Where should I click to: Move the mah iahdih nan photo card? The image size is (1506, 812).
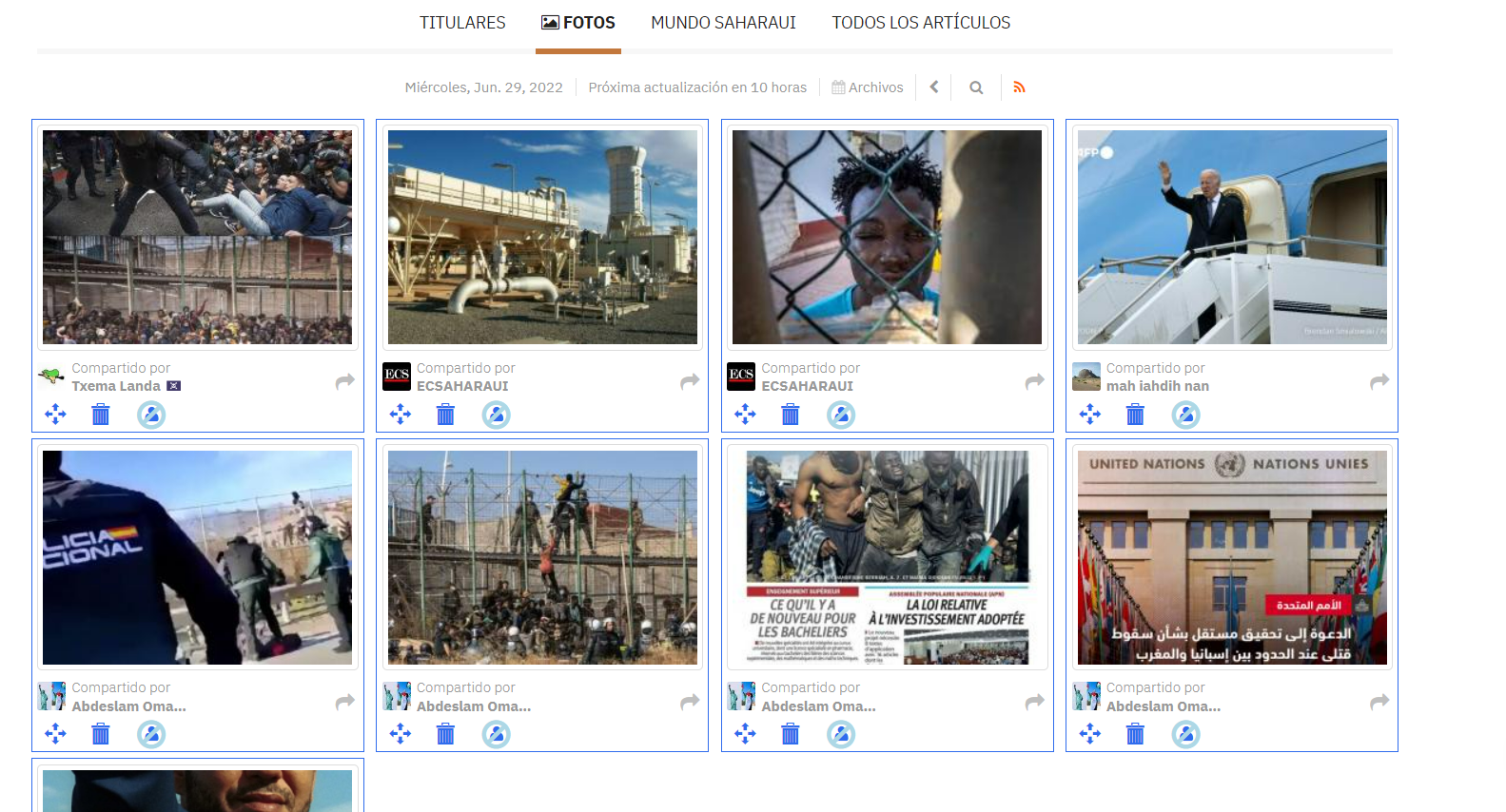pyautogui.click(x=1090, y=414)
